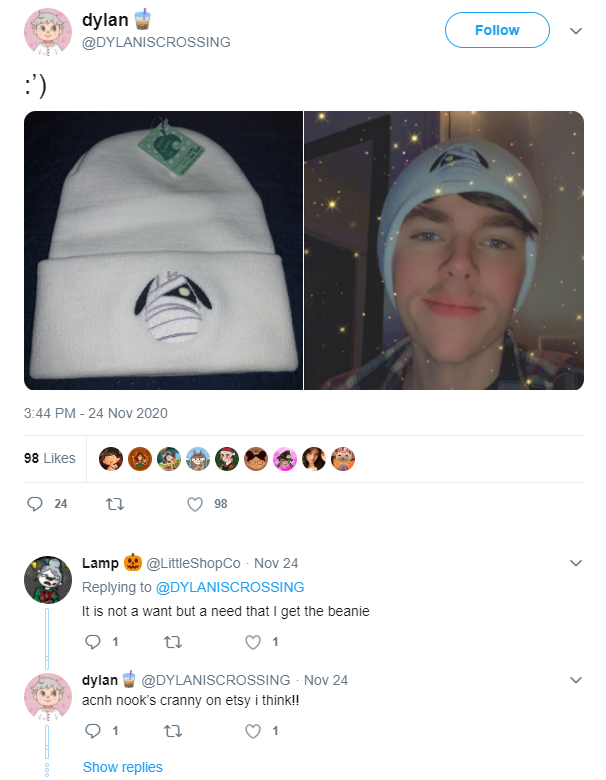Viewport: 606px width, 780px height.
Task: Open Lamp's profile avatar
Action: (48, 580)
